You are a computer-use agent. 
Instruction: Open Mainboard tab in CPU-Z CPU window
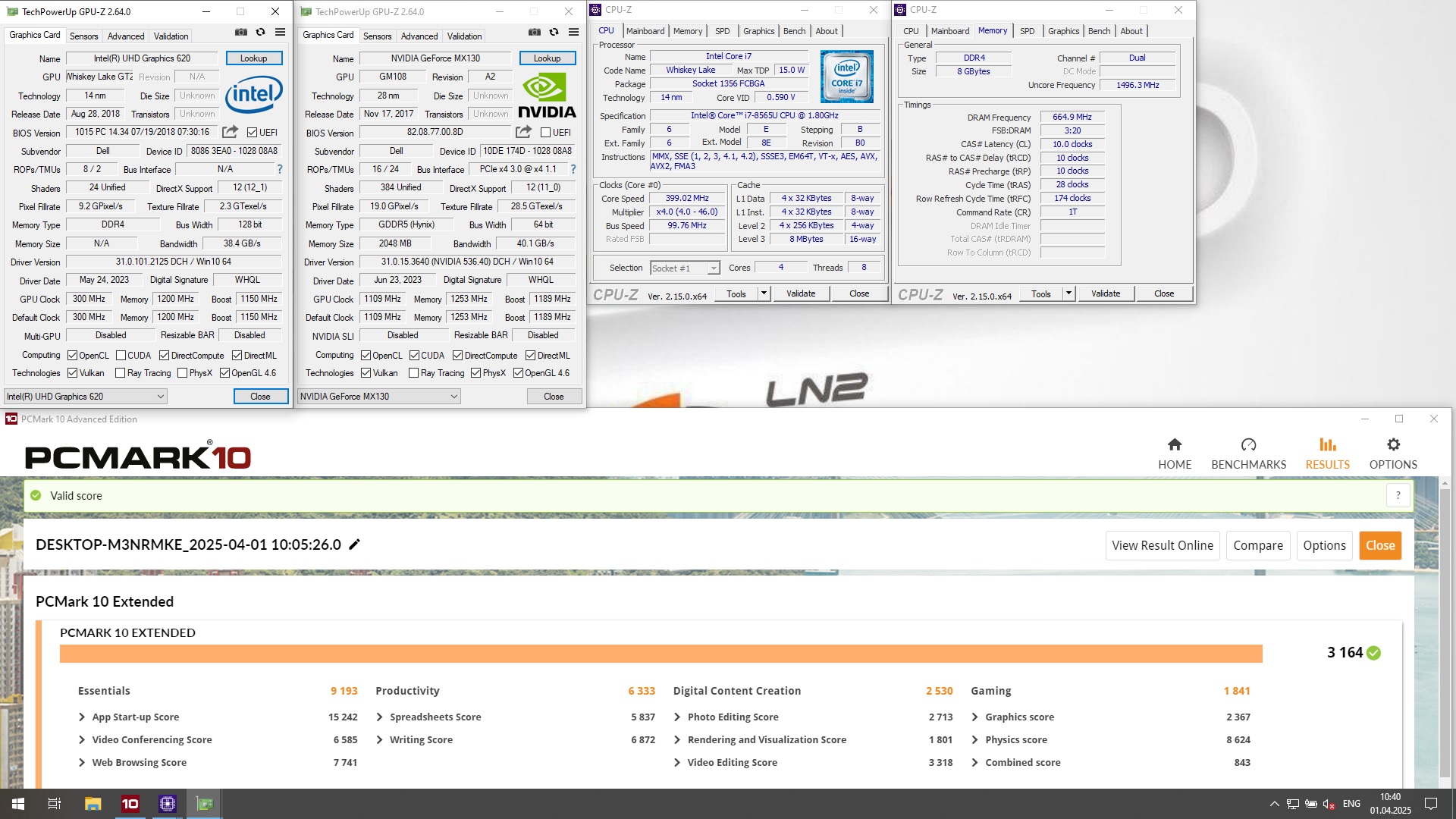[645, 31]
